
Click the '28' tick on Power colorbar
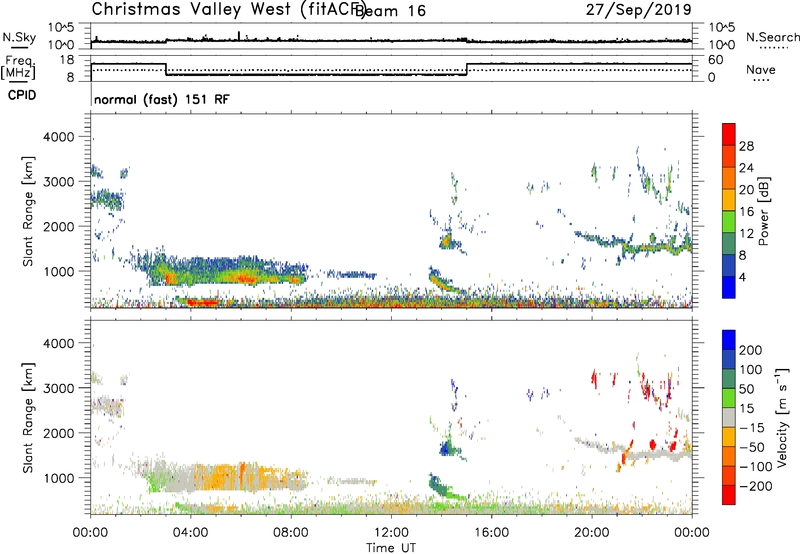746,146
